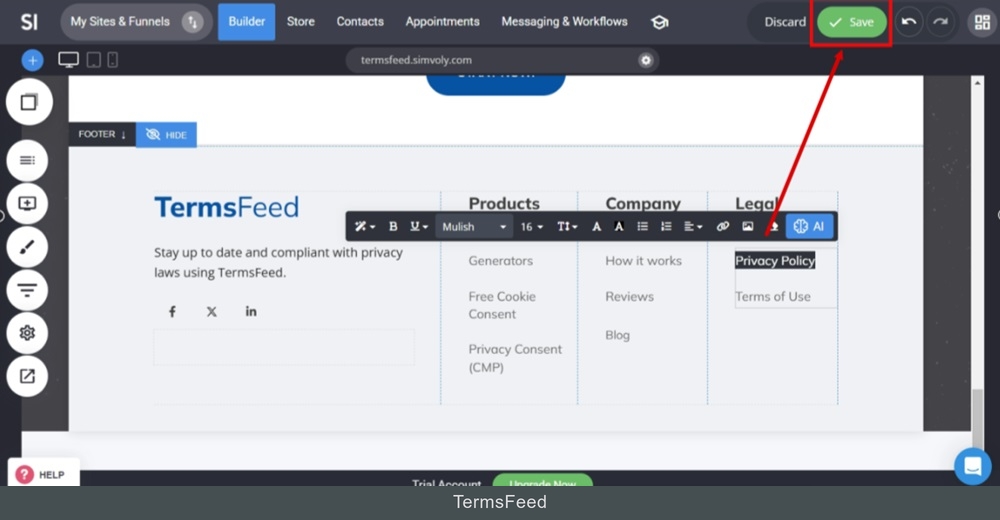Click the TermsFeed footer logo
Screen dimensions: 1000x520
click(x=226, y=207)
